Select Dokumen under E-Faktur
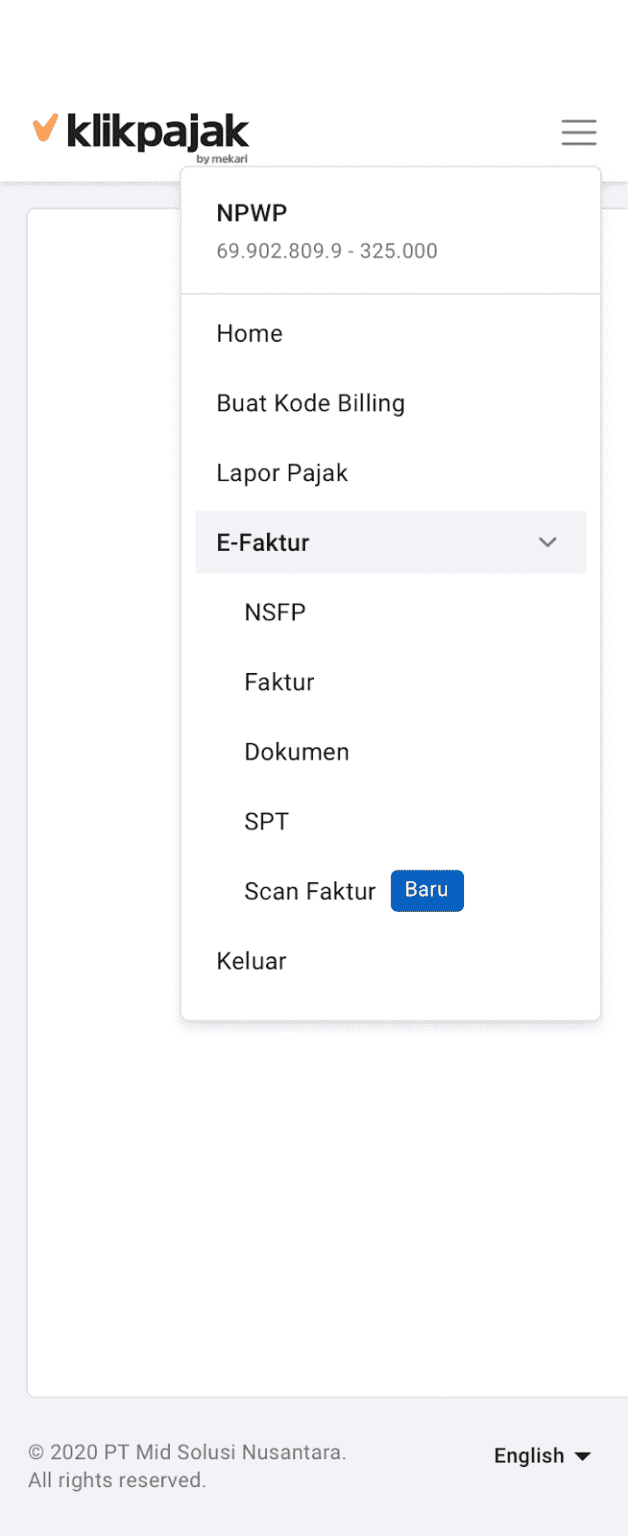 [296, 751]
